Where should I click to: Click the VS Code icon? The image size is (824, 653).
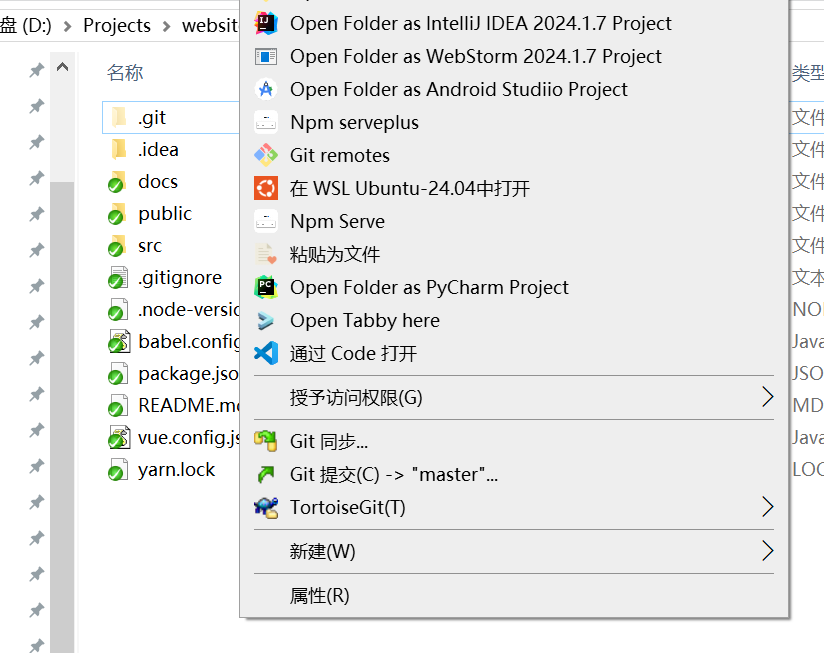pos(265,353)
